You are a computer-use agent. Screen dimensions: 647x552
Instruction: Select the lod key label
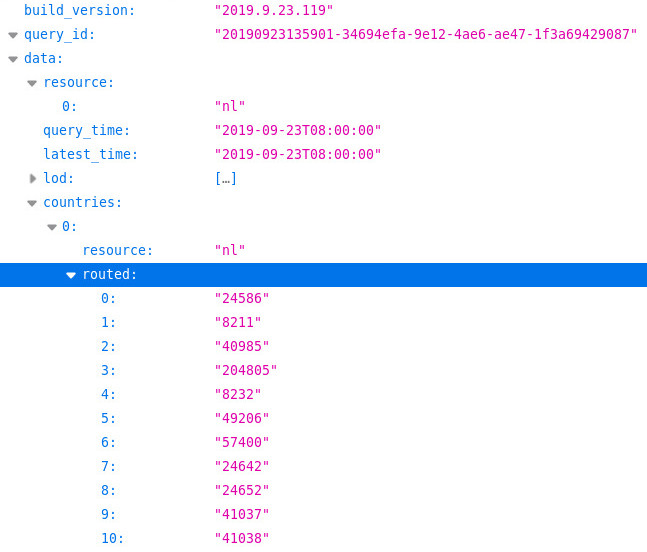59,178
